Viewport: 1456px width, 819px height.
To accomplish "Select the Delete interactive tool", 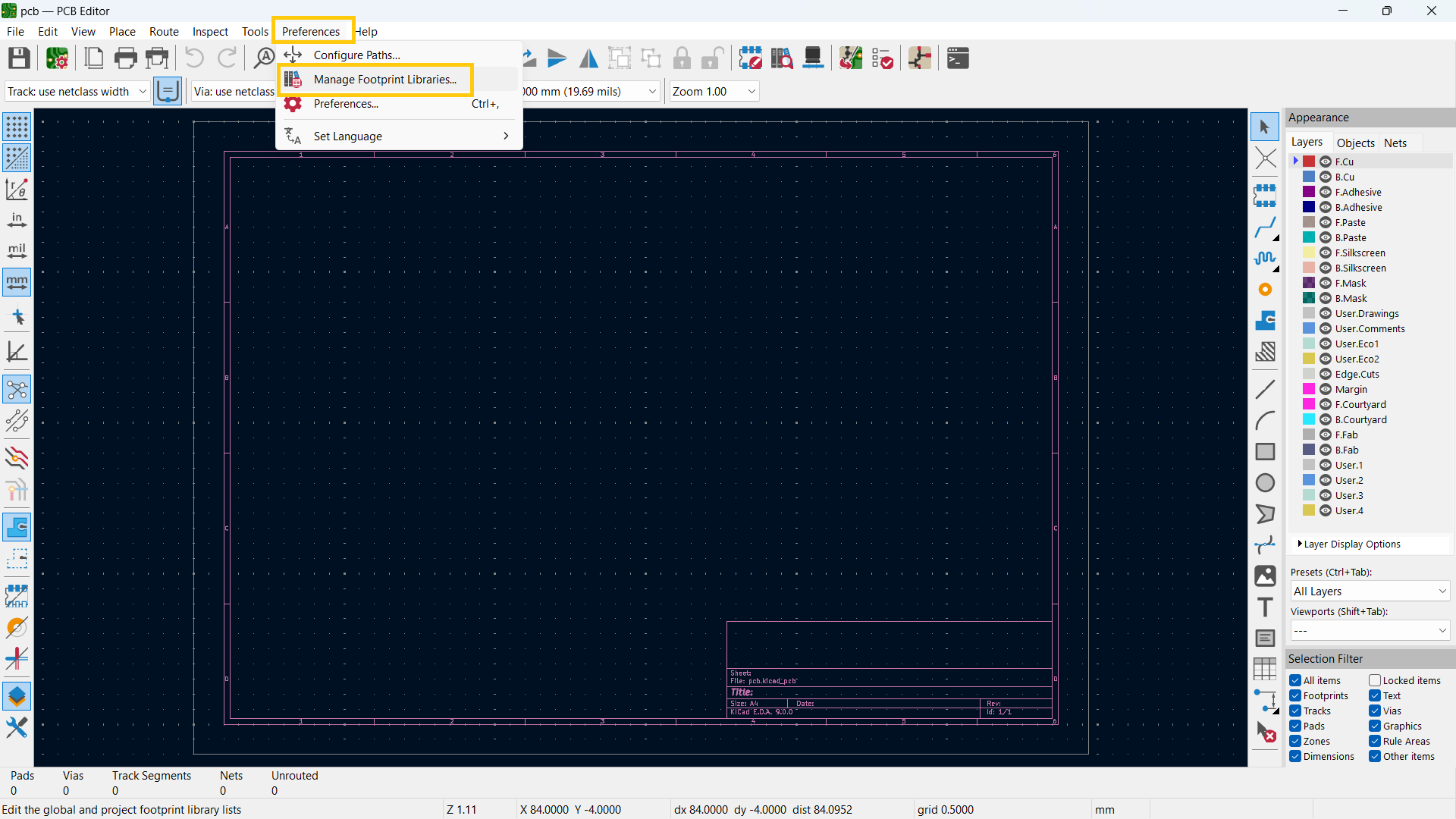I will click(1265, 732).
